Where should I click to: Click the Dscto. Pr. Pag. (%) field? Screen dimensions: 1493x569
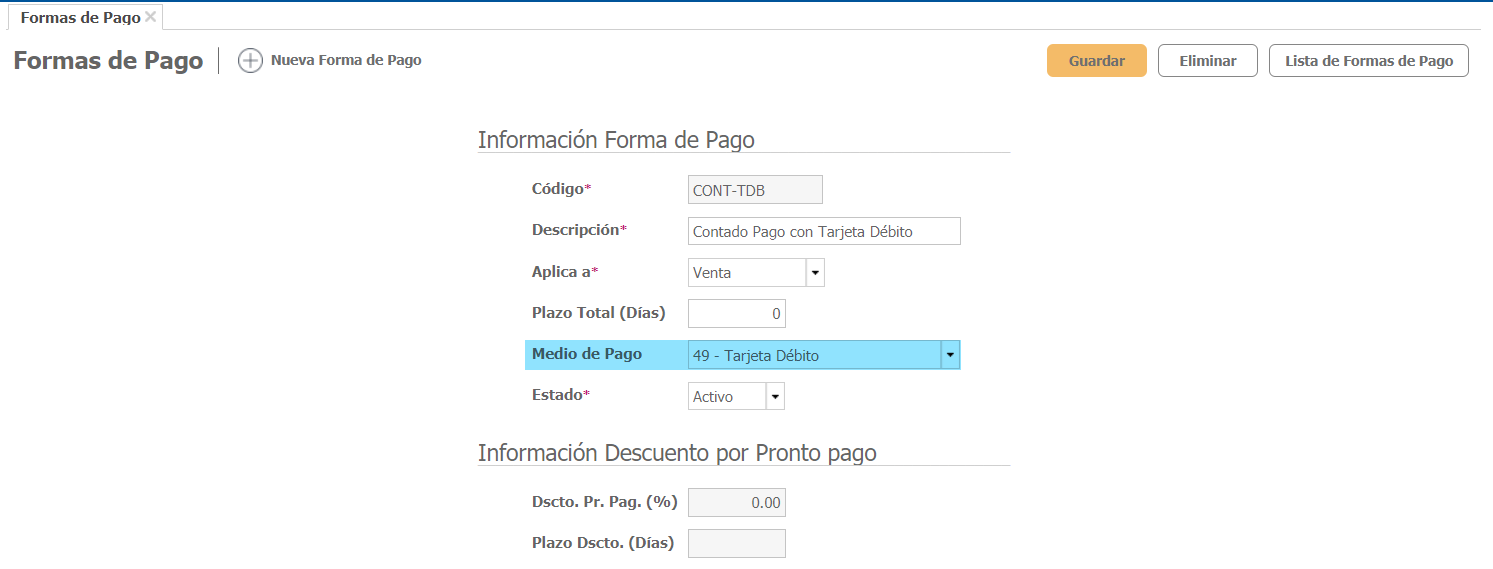point(737,502)
